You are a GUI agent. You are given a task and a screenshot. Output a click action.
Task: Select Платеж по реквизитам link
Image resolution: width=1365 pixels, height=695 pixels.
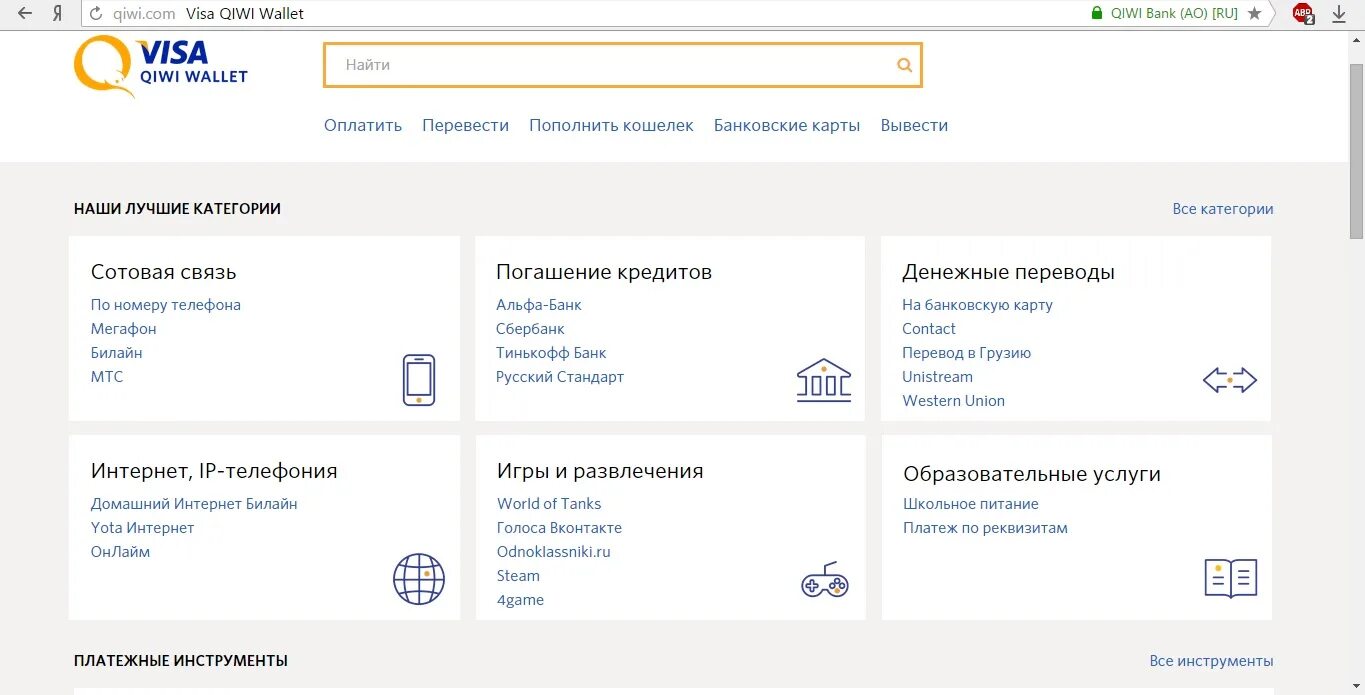tap(985, 528)
